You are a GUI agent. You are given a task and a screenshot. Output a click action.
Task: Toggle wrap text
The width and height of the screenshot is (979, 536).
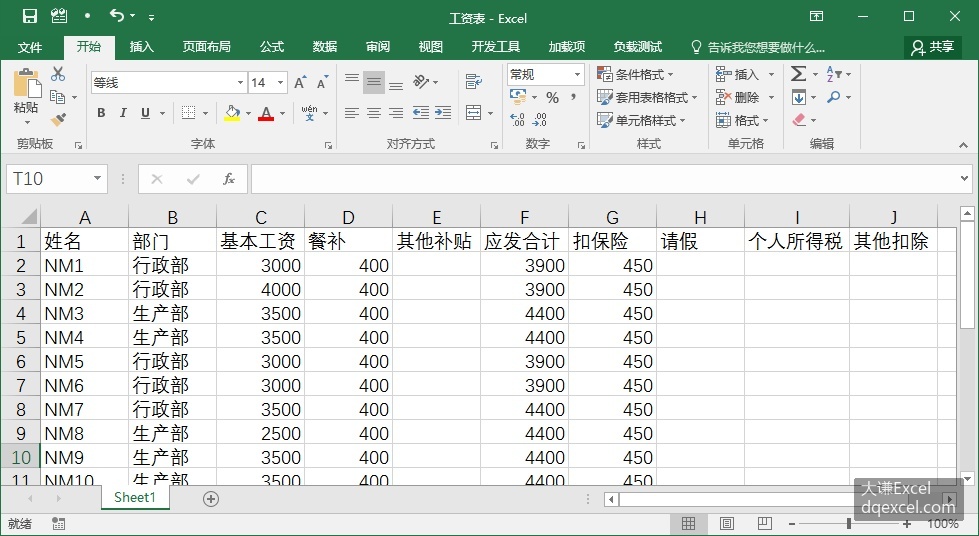(474, 81)
